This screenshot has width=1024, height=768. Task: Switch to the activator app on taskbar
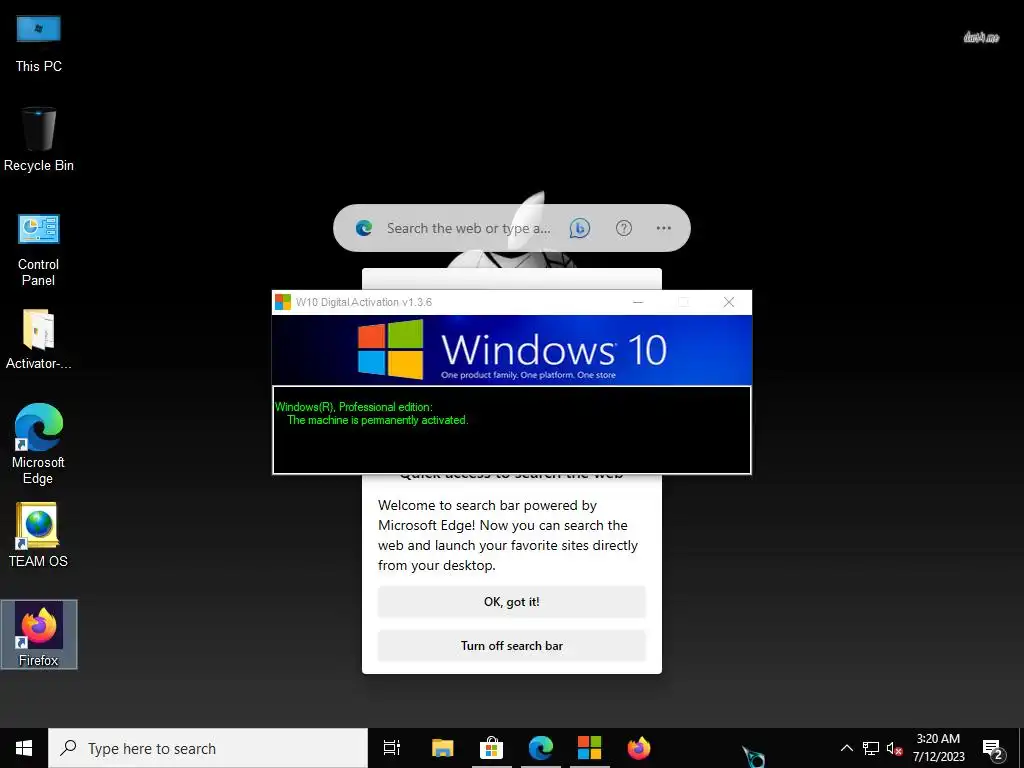pos(589,748)
